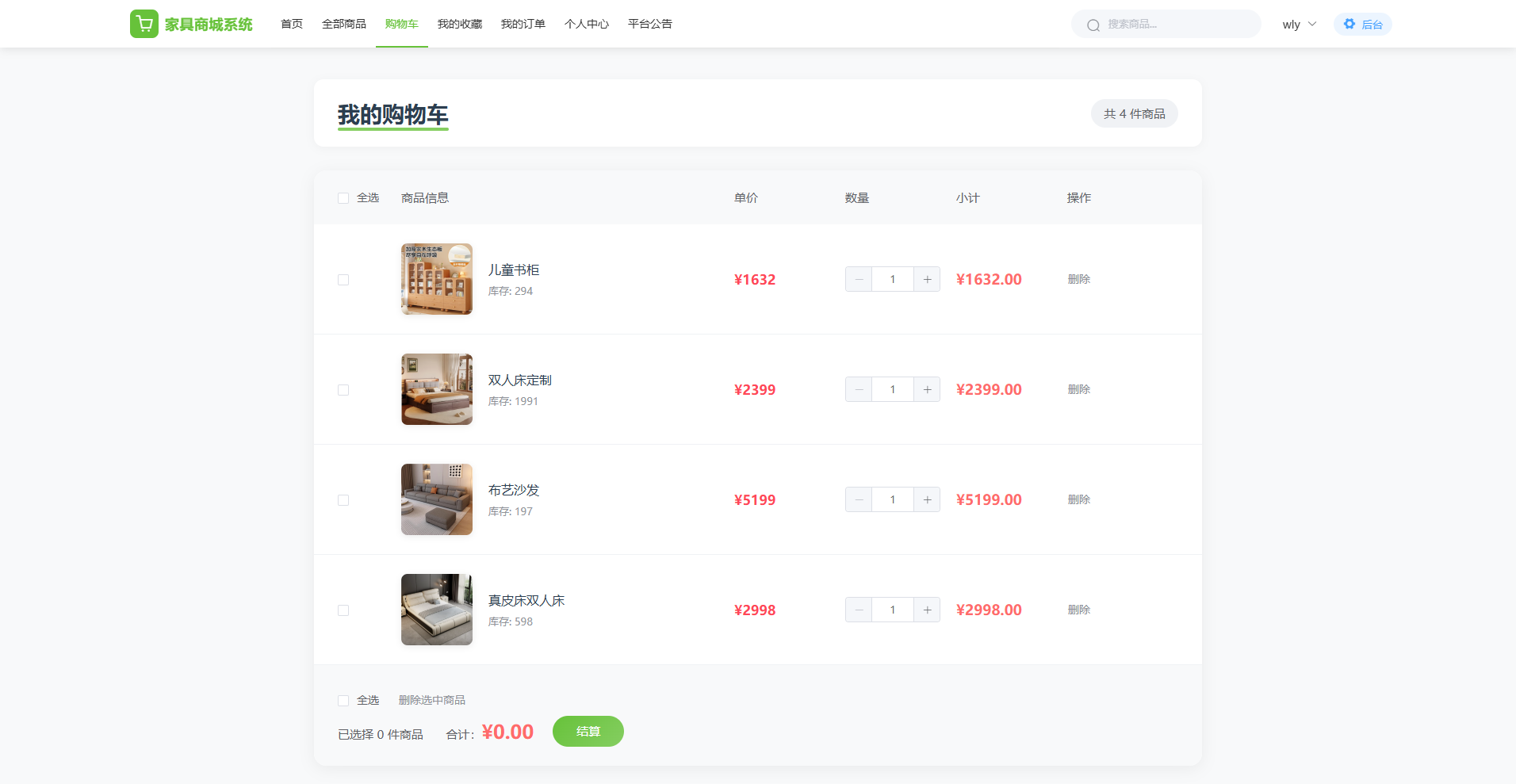The image size is (1516, 784).
Task: Open the 我的订单 menu item
Action: pos(523,25)
